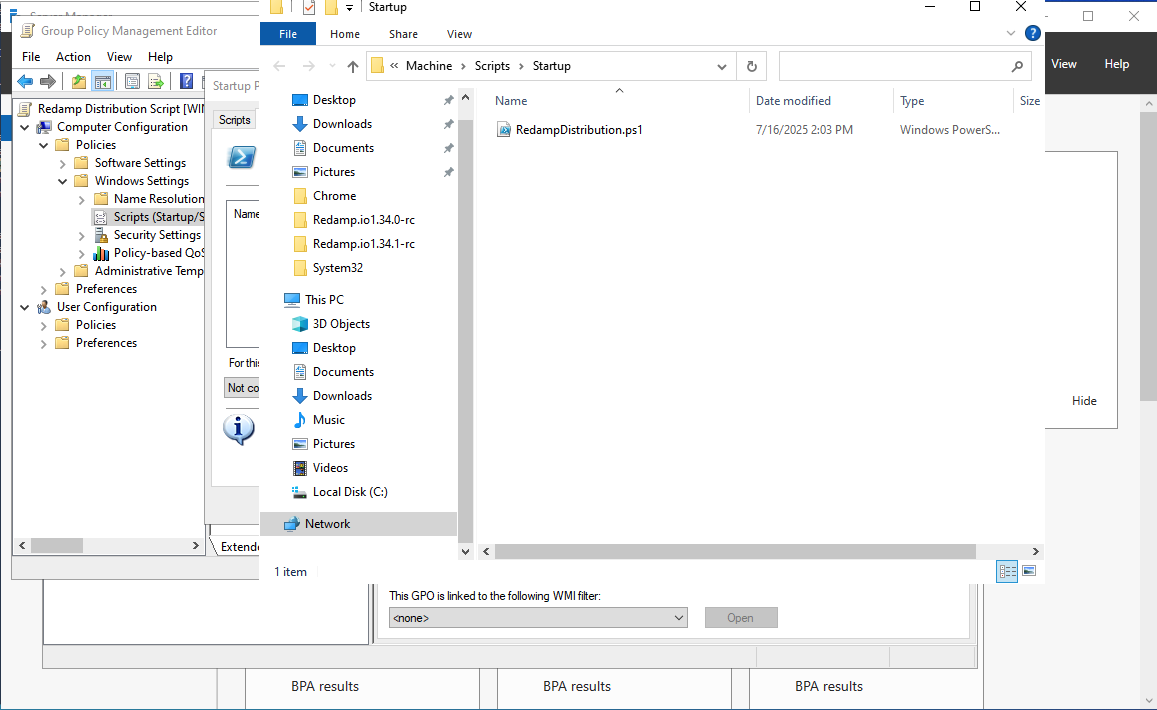Click the back arrow in Group Policy toolbar
This screenshot has width=1157, height=710.
(25, 81)
